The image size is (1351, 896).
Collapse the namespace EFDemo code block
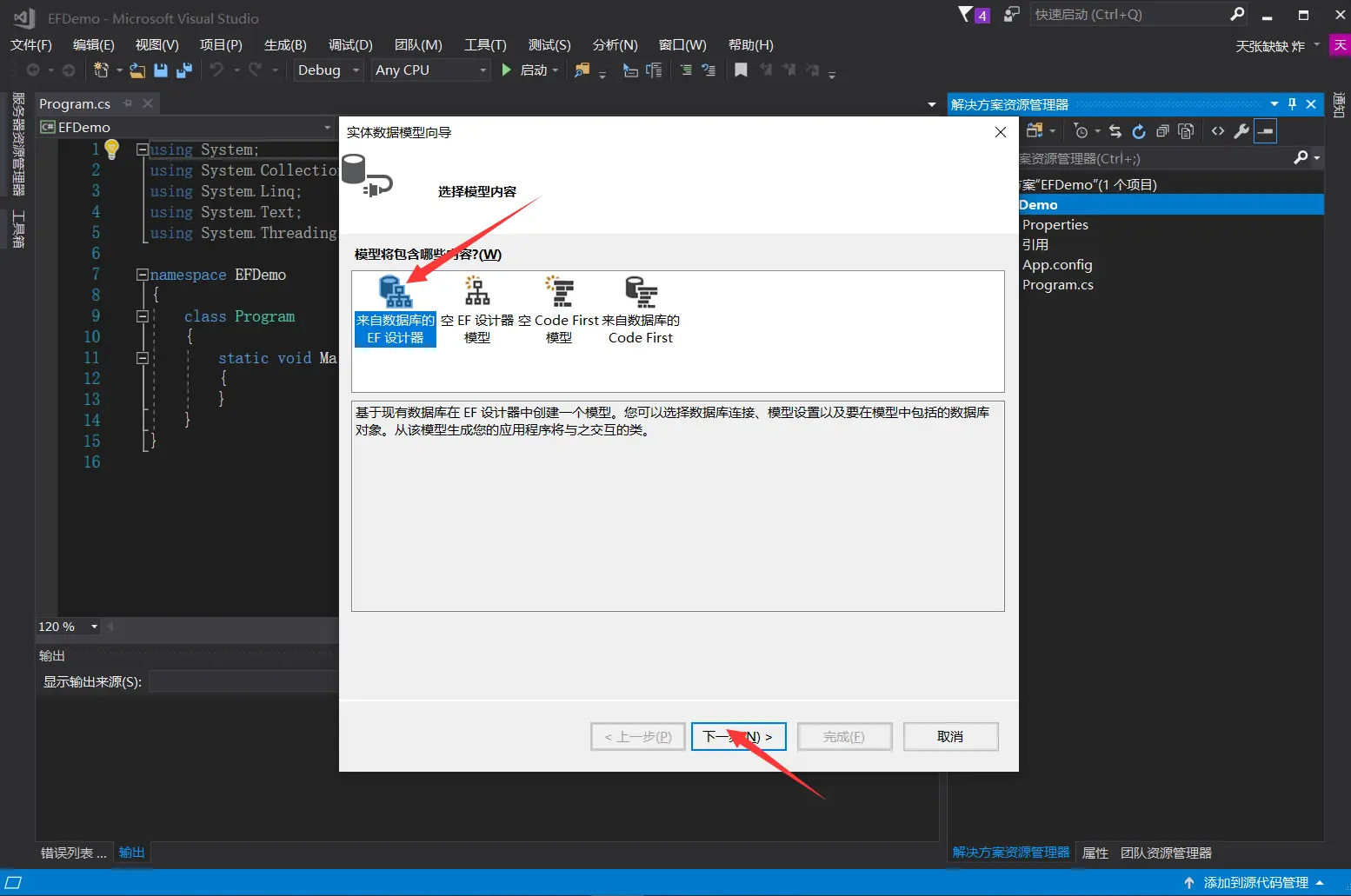142,275
